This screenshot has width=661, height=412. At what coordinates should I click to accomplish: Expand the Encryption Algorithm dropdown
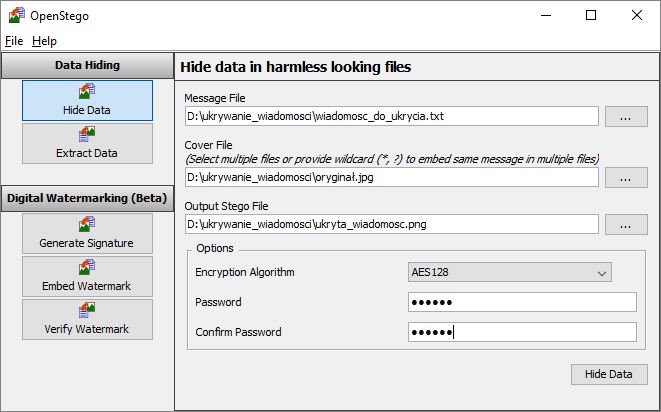(510, 272)
